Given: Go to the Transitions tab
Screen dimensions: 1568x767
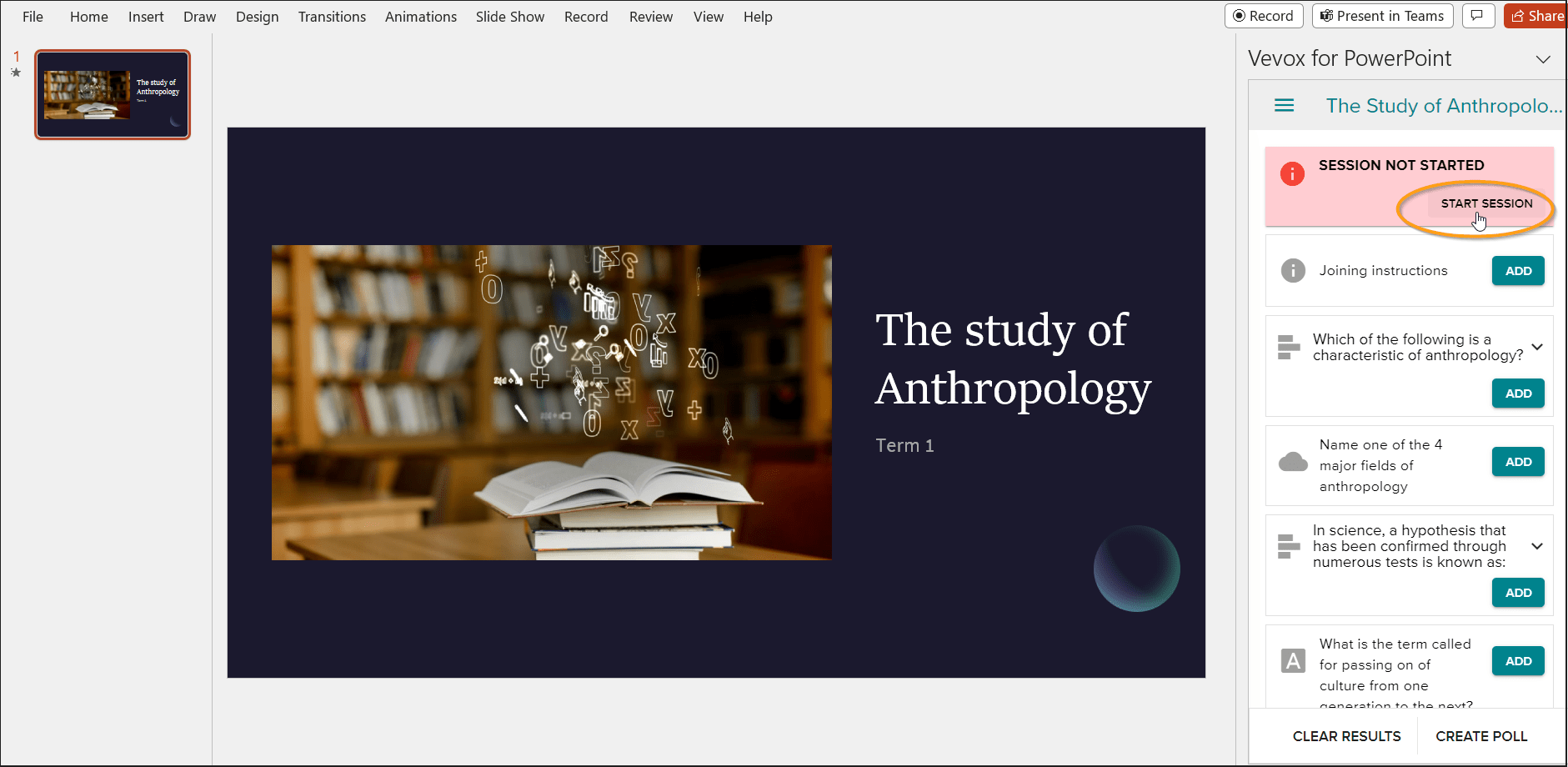Looking at the screenshot, I should [x=332, y=17].
